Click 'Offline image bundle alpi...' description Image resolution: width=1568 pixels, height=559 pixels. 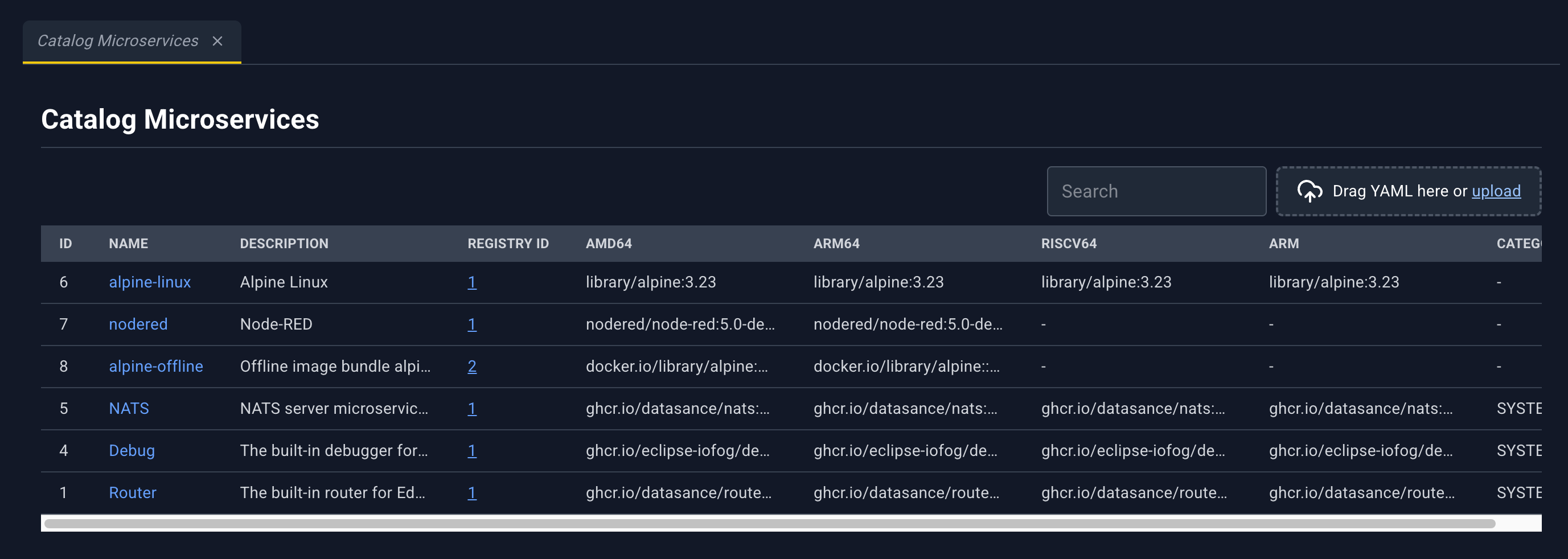pyautogui.click(x=335, y=366)
